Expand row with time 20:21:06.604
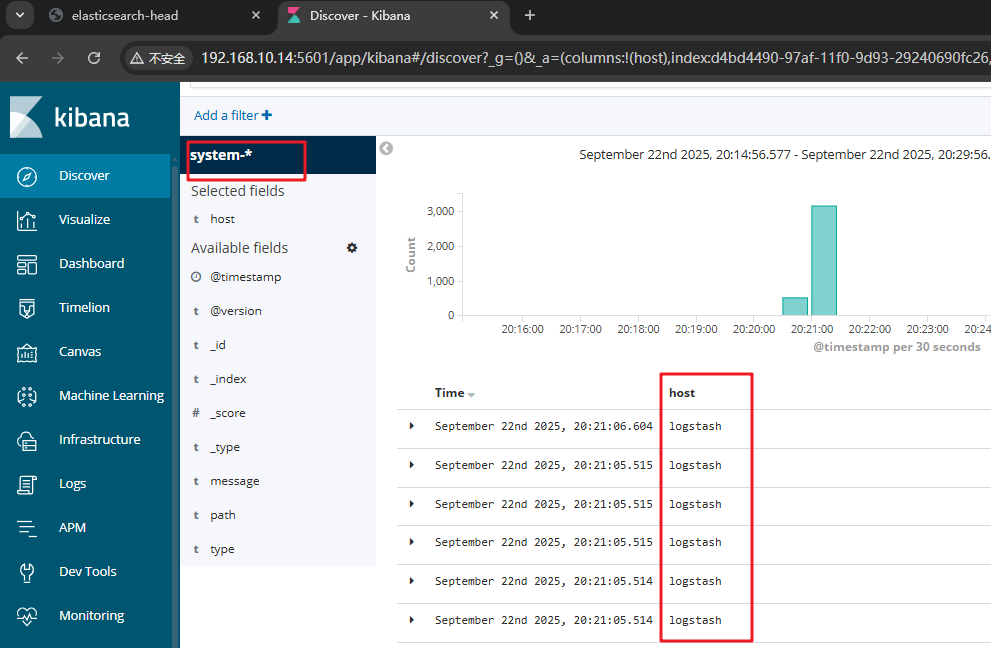This screenshot has width=991, height=648. coord(411,426)
